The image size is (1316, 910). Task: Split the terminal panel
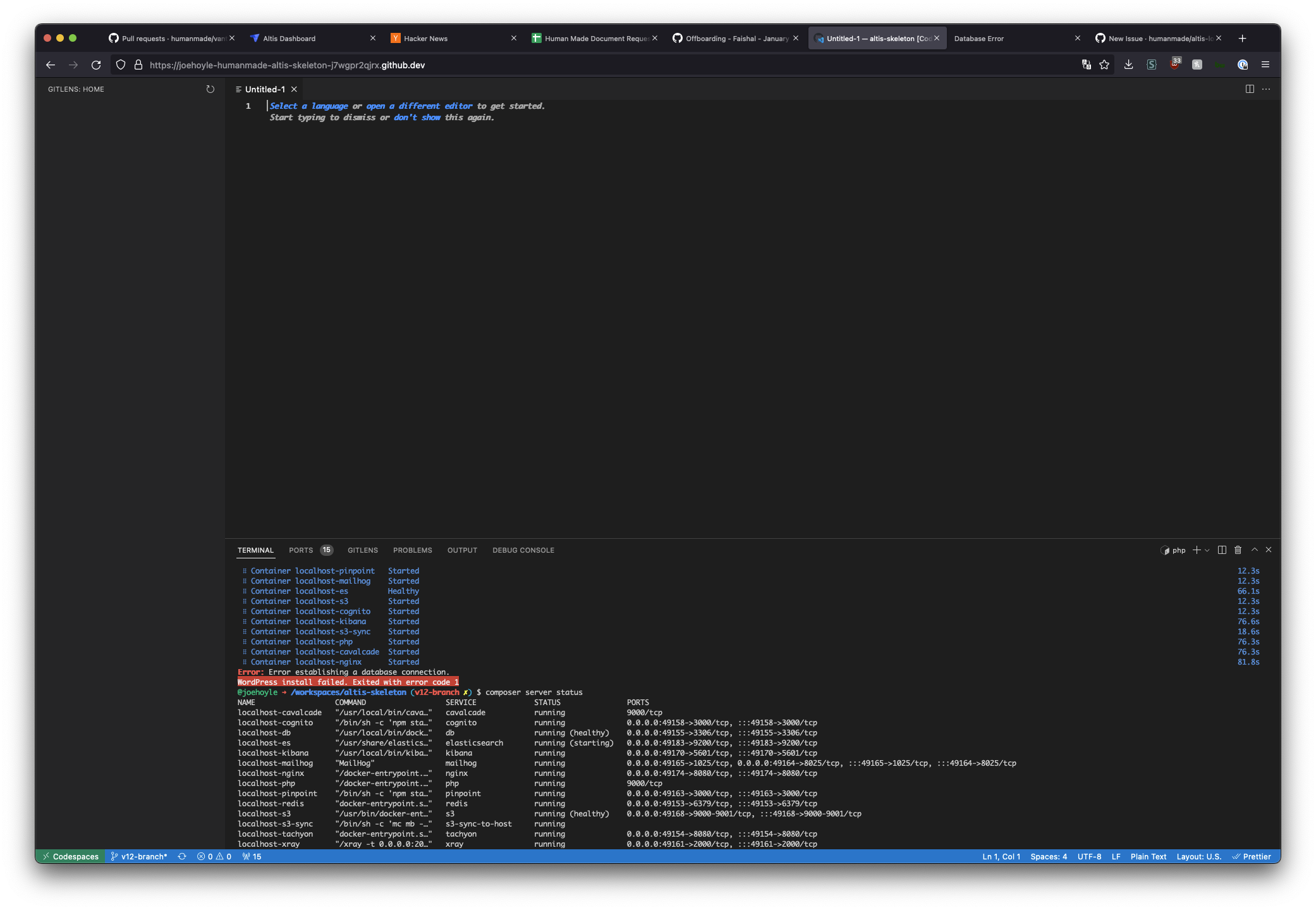1222,550
